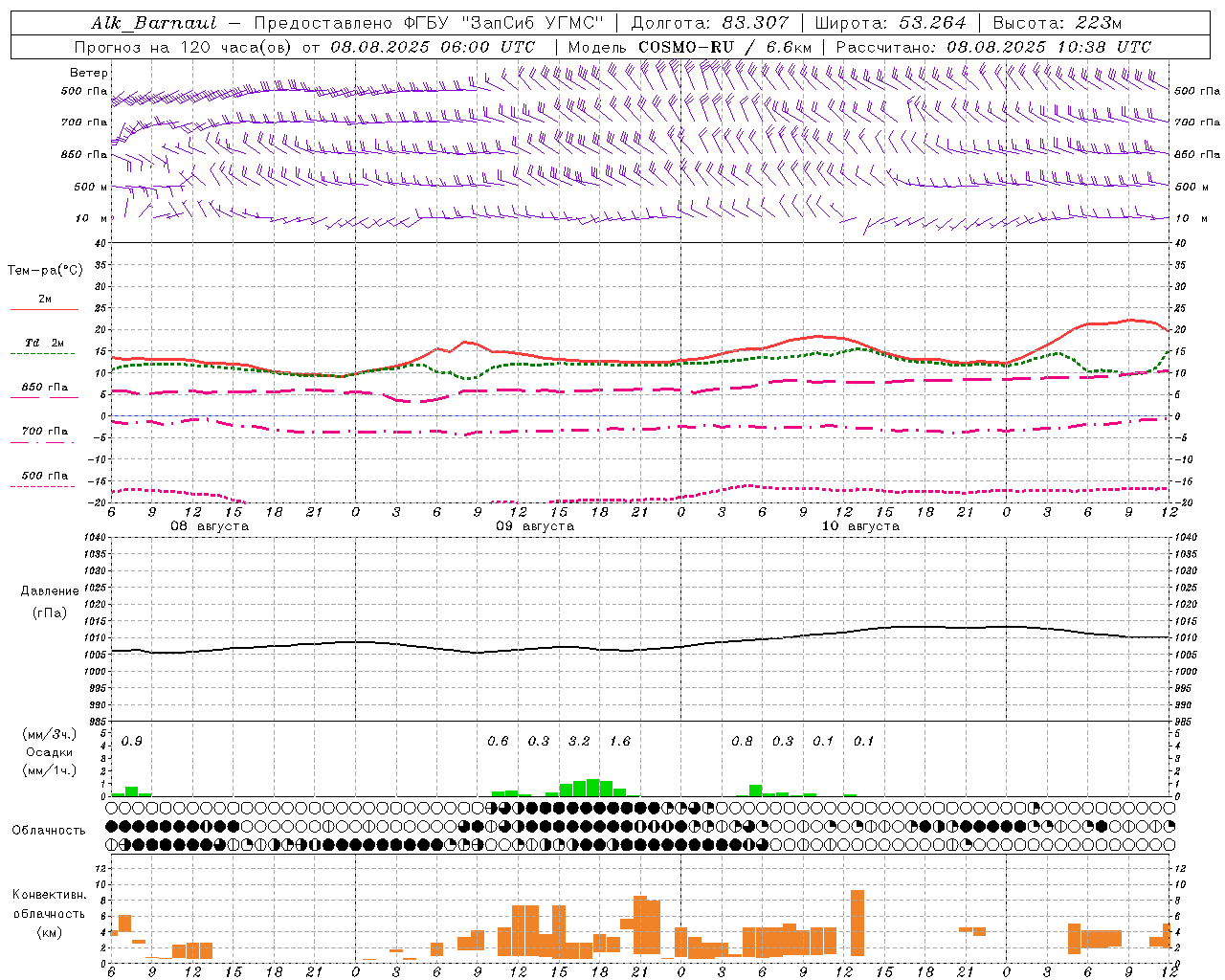Click the 10 августа date label
The height and width of the screenshot is (980, 1225).
pyautogui.click(x=860, y=526)
